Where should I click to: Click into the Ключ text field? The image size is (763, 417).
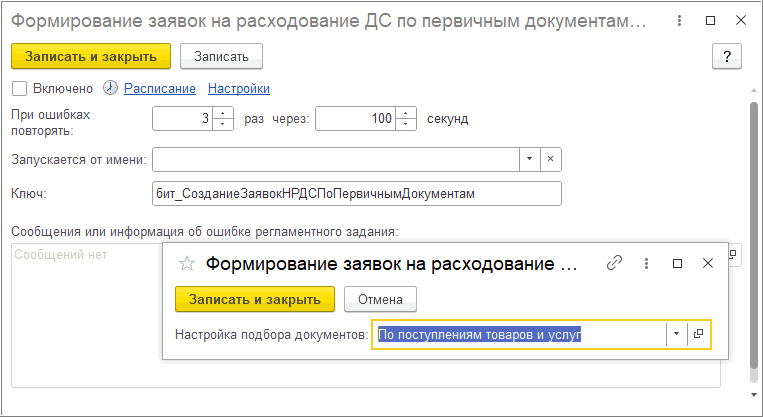(x=357, y=193)
